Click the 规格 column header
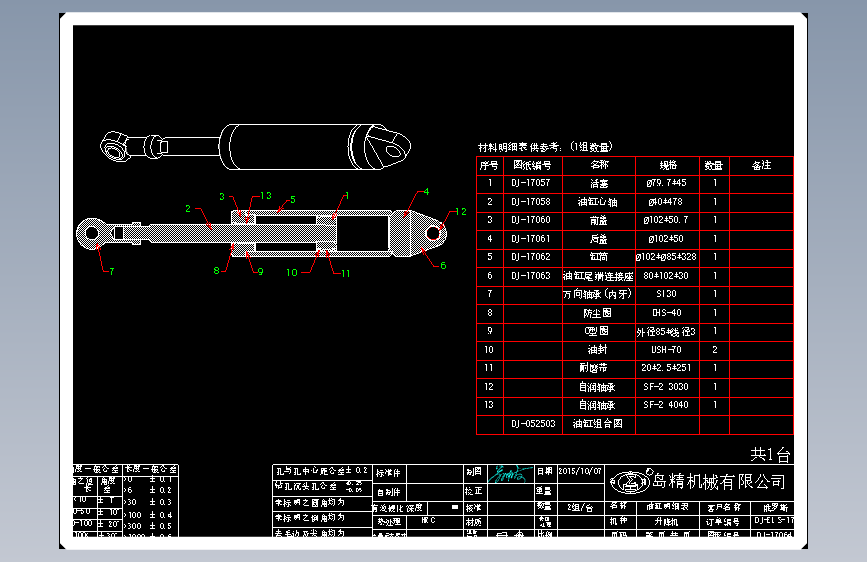This screenshot has height=562, width=867. click(x=668, y=165)
